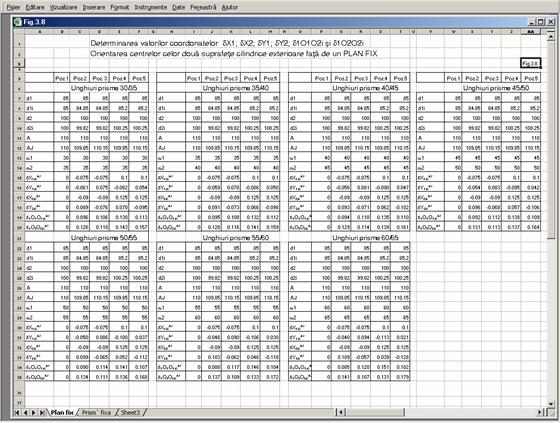
Task: Click the vertical scrollbar up arrow
Action: pos(551,36)
